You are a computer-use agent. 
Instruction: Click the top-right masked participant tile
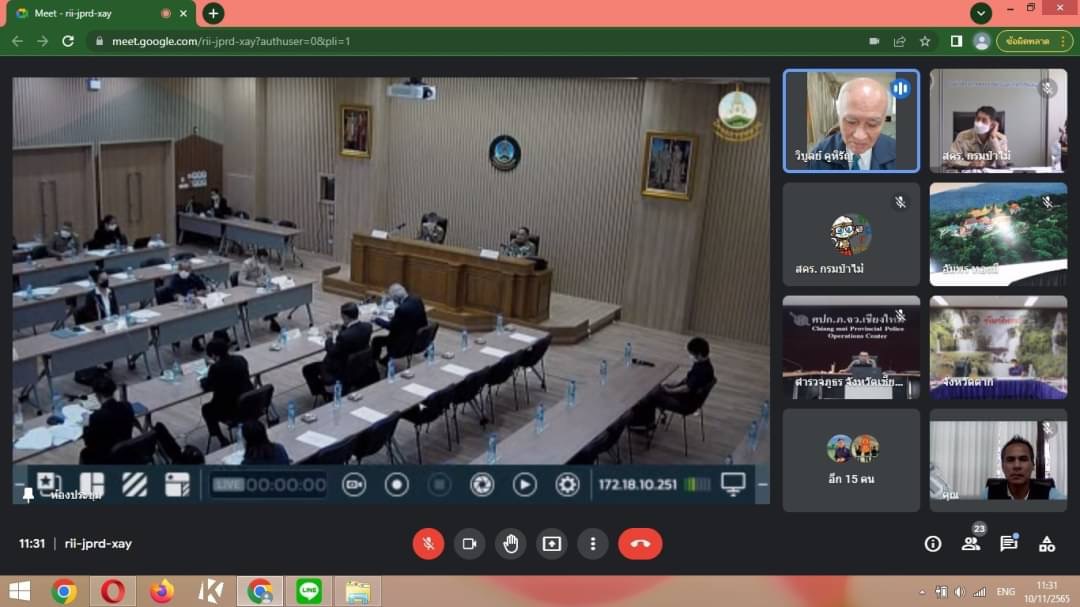point(998,121)
